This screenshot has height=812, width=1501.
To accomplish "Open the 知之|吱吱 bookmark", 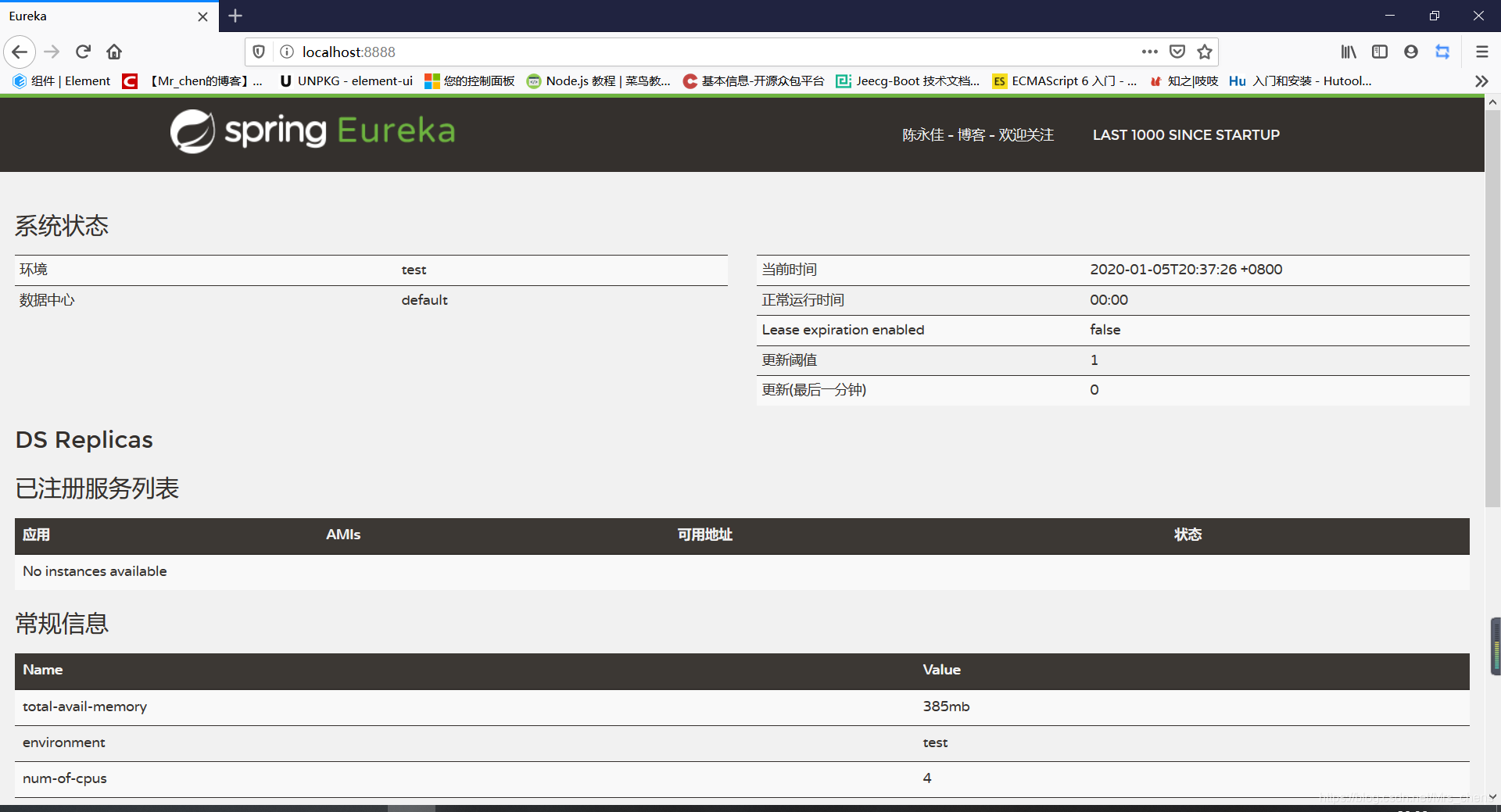I will click(1184, 81).
